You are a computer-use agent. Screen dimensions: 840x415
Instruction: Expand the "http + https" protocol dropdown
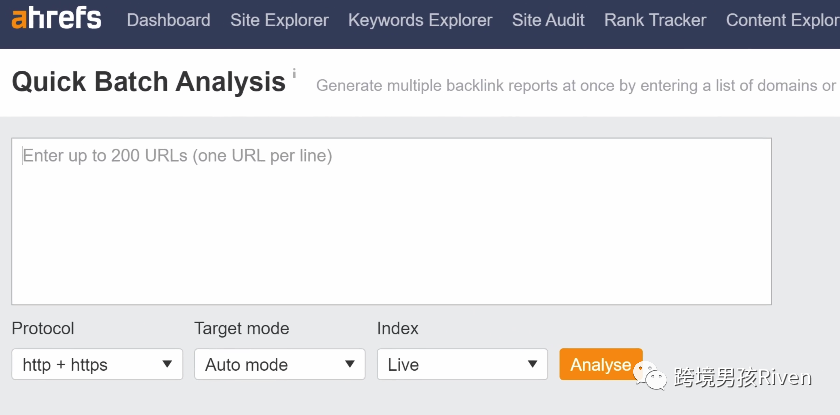pyautogui.click(x=97, y=364)
